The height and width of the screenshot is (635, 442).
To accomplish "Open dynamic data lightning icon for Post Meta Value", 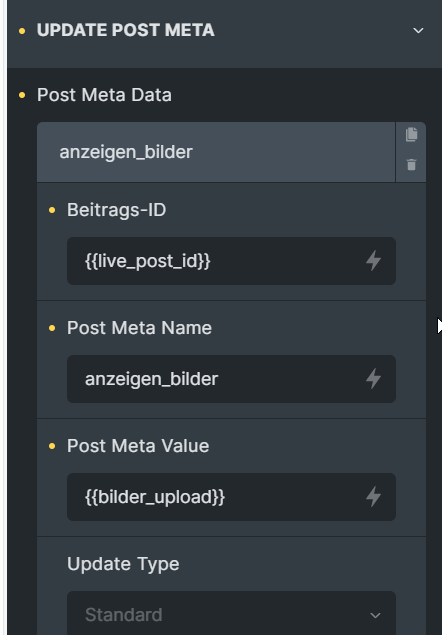I will [373, 497].
